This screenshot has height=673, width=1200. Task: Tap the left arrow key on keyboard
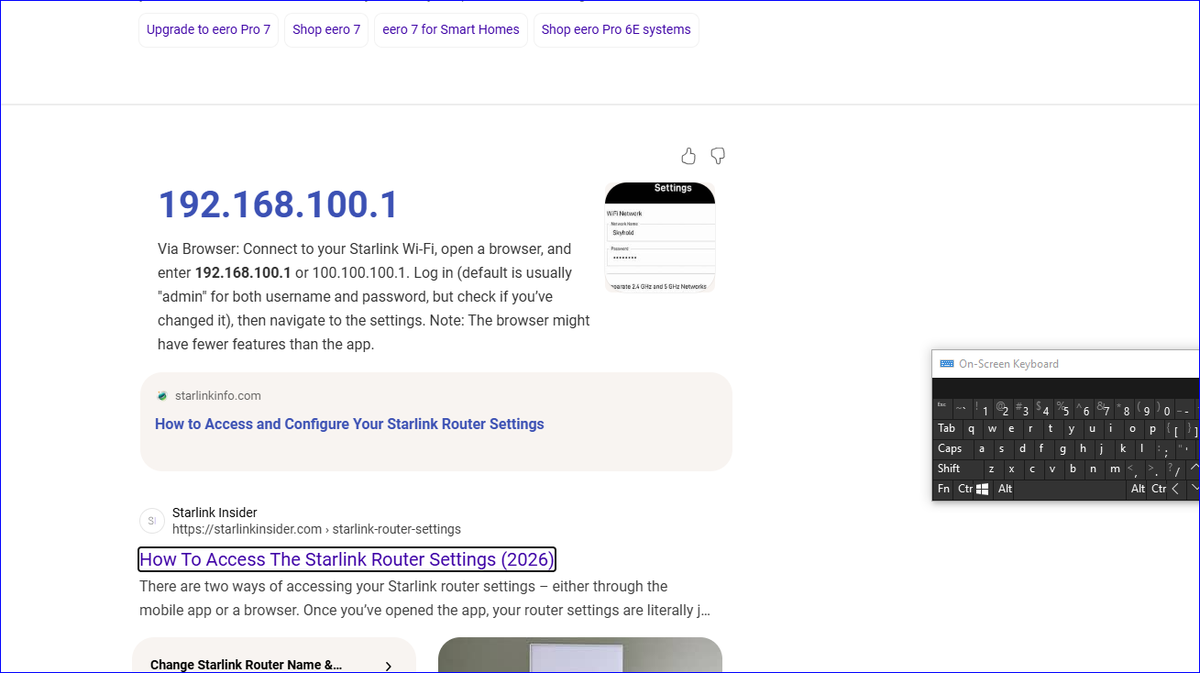point(1176,489)
